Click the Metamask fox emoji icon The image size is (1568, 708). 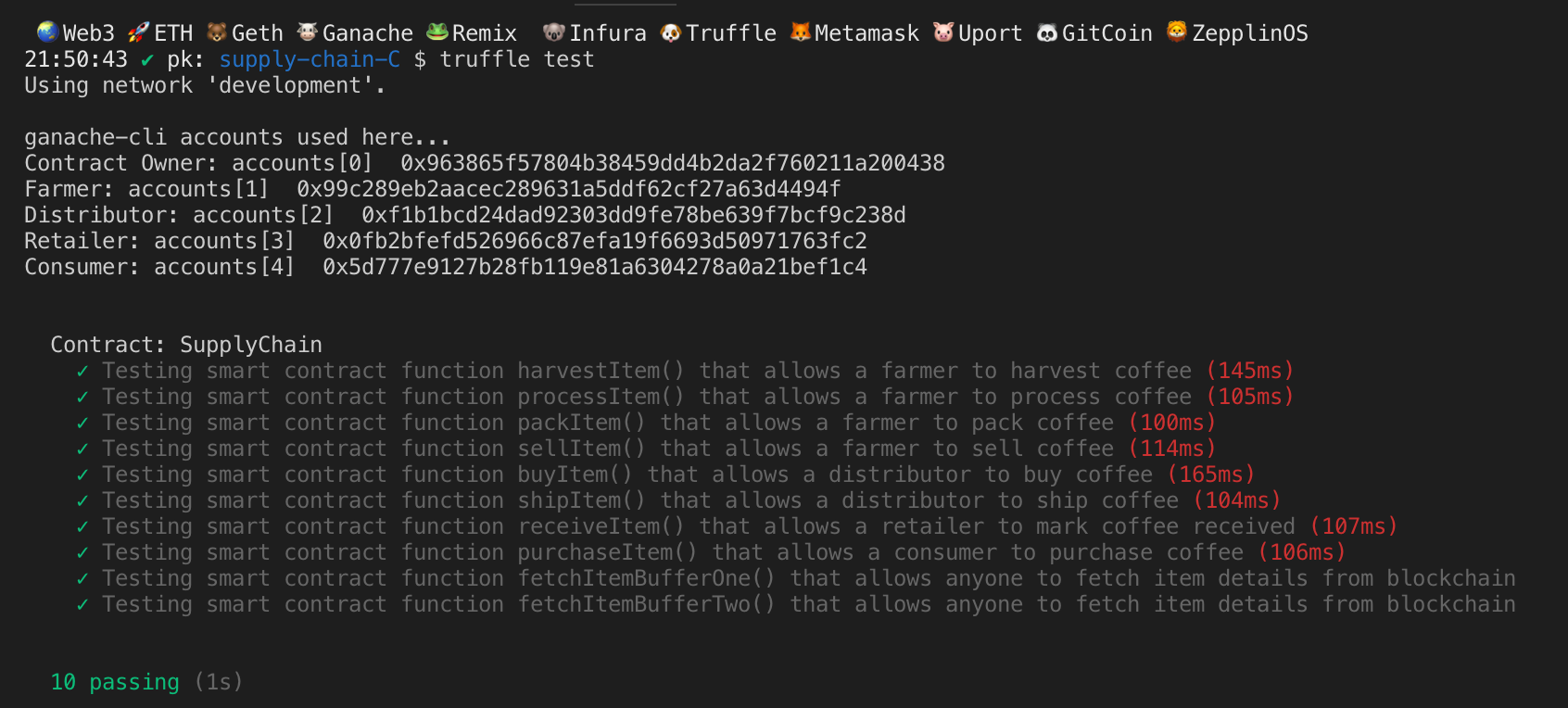[x=801, y=32]
